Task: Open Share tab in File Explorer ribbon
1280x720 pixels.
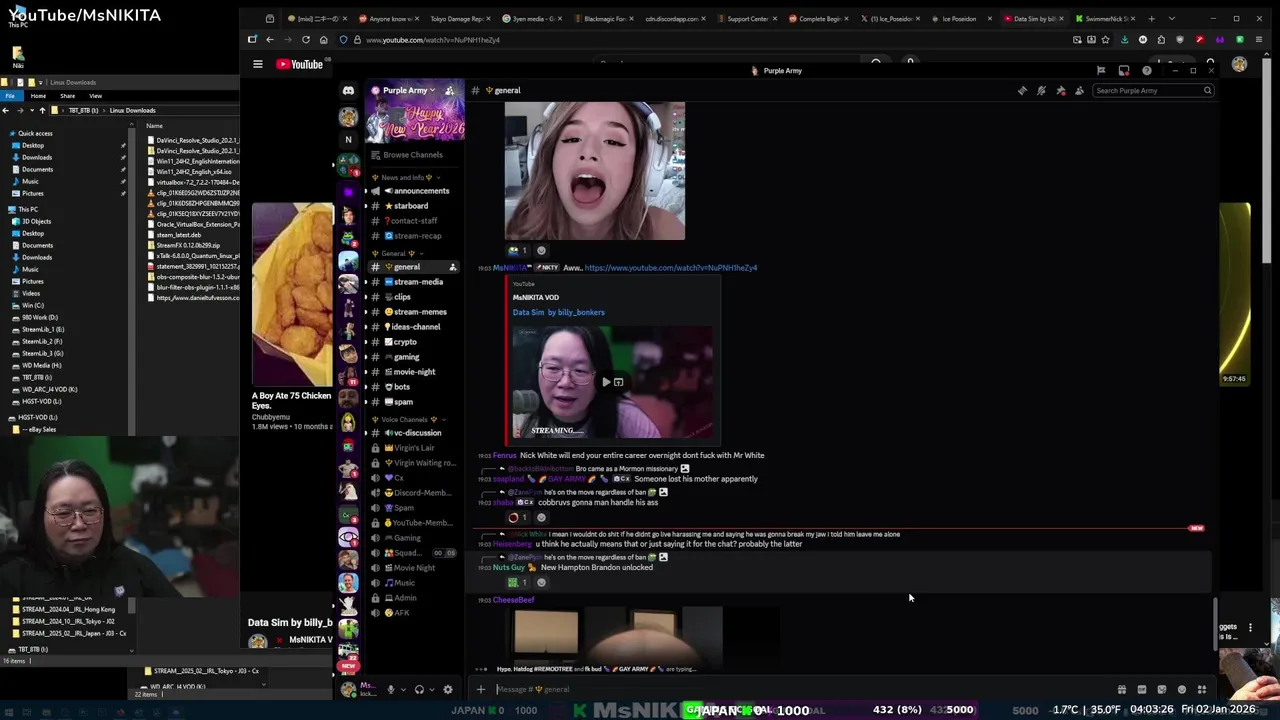Action: click(67, 96)
